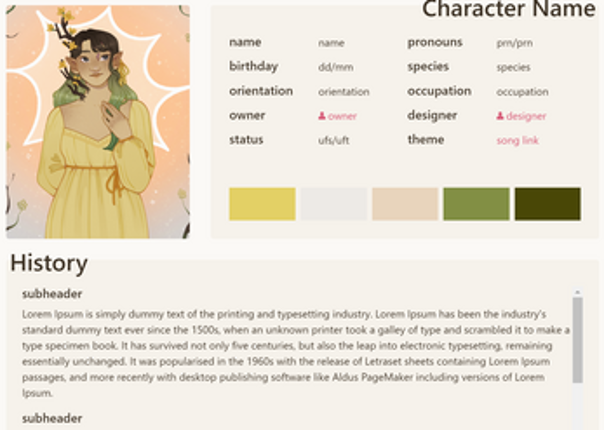Click the first subheader in History
Screen dimensions: 604x430
[52, 294]
